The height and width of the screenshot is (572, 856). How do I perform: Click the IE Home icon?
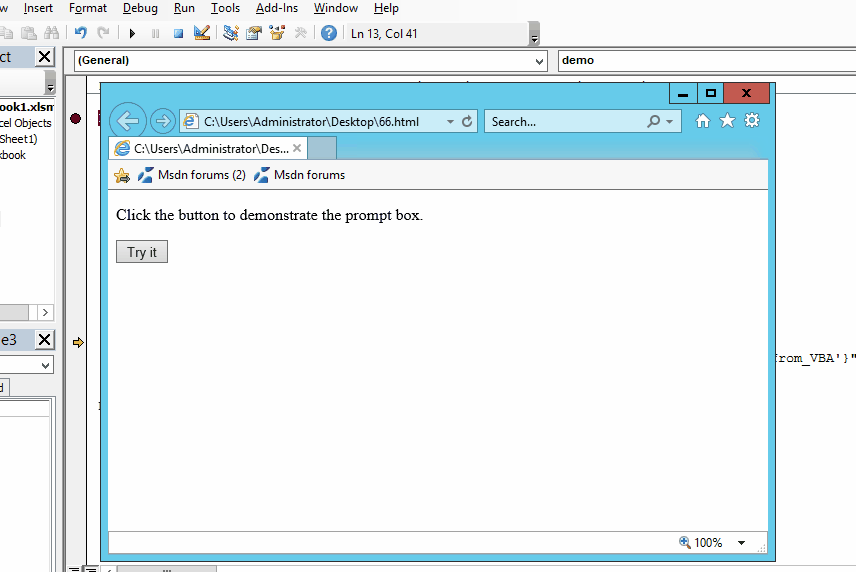point(703,121)
